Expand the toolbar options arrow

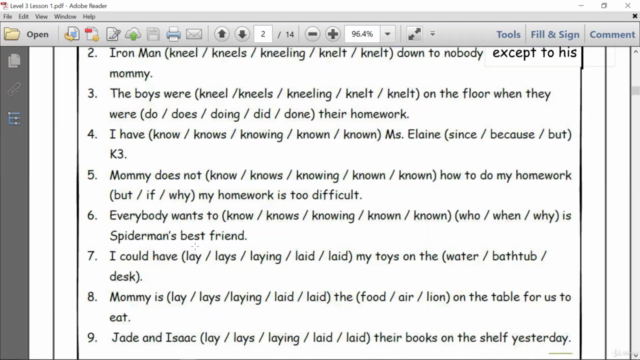point(433,34)
